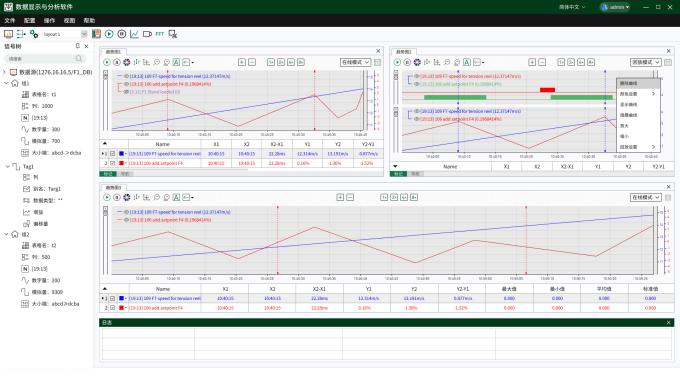Toggle the checkbox for row 1 in first chart table
This screenshot has height=382, width=680.
(113, 153)
